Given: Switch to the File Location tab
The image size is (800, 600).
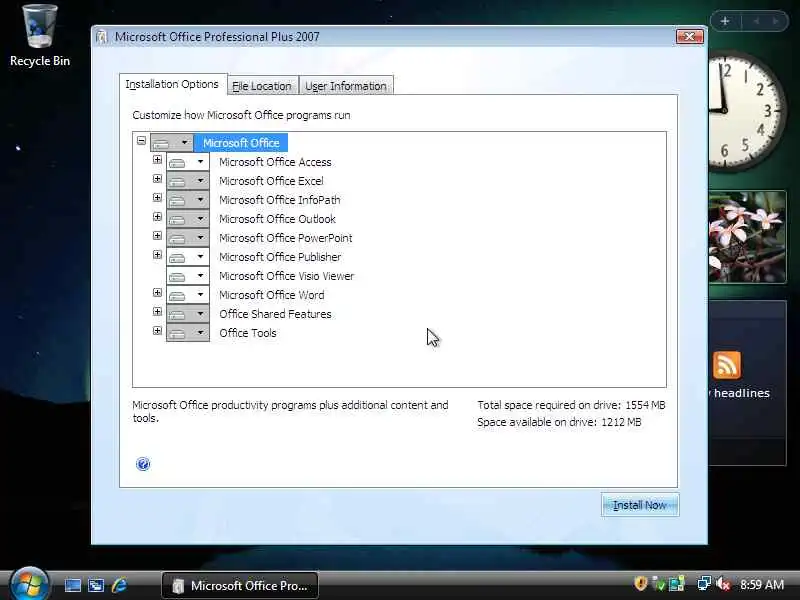Looking at the screenshot, I should [x=262, y=86].
